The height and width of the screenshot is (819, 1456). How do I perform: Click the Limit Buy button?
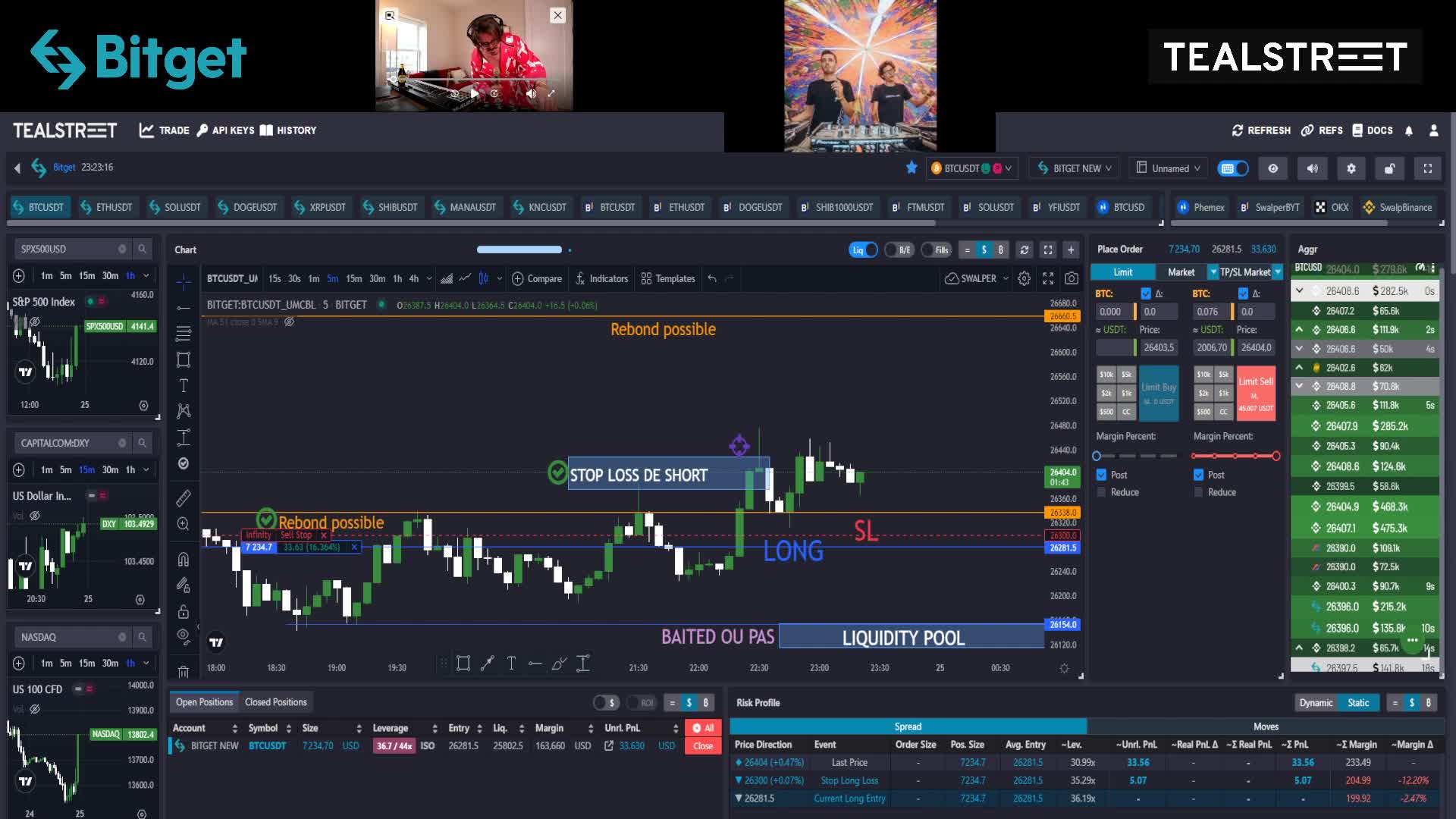(x=1158, y=393)
